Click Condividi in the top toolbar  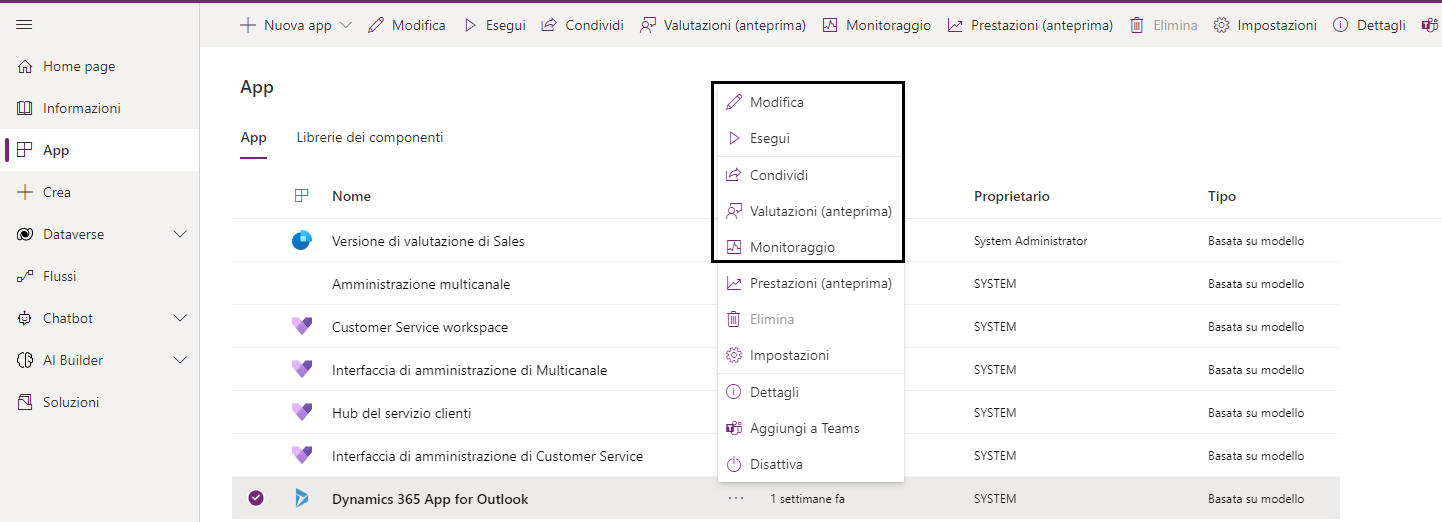[x=582, y=25]
